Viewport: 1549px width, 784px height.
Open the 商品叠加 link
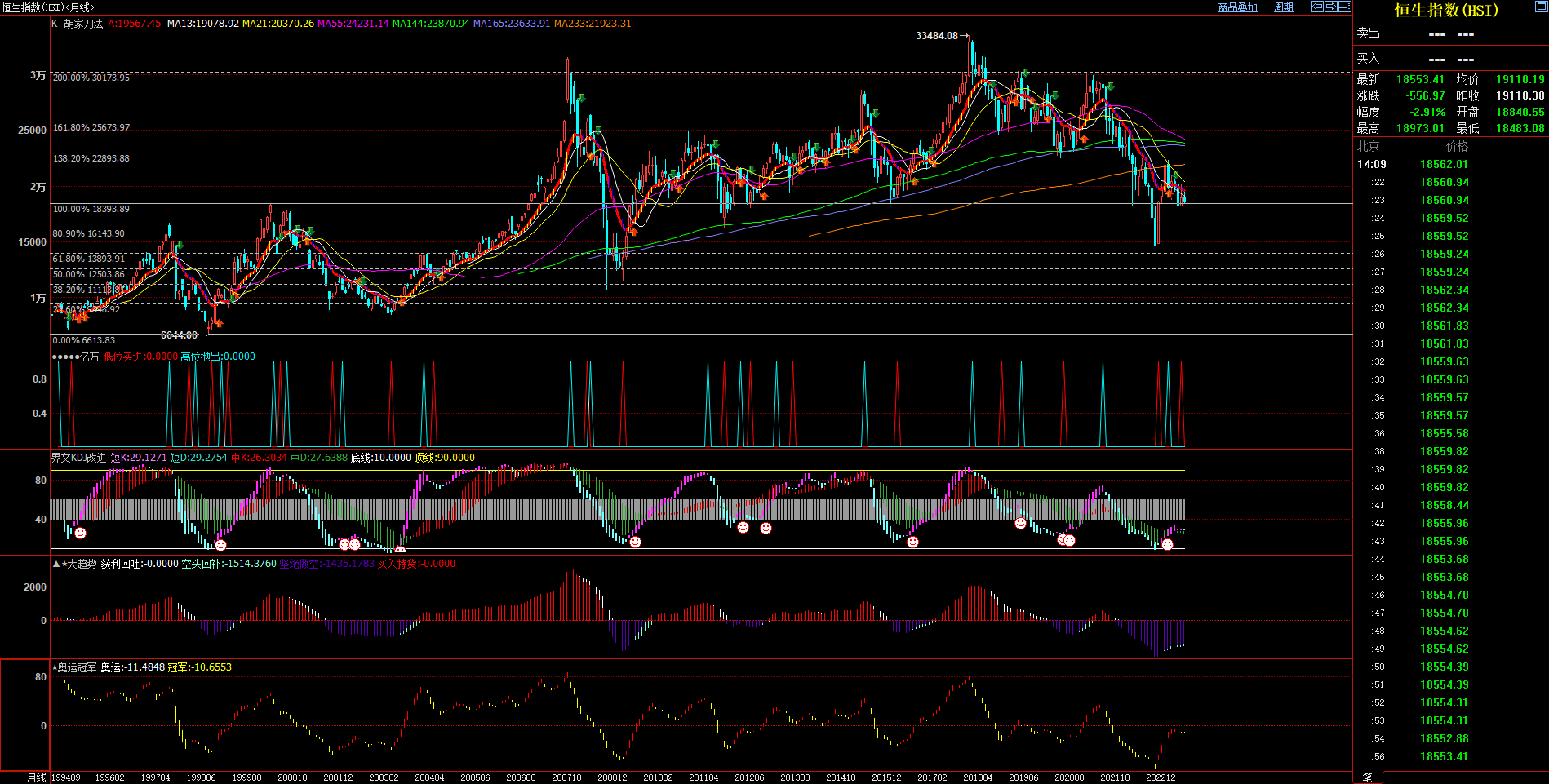click(x=1237, y=7)
